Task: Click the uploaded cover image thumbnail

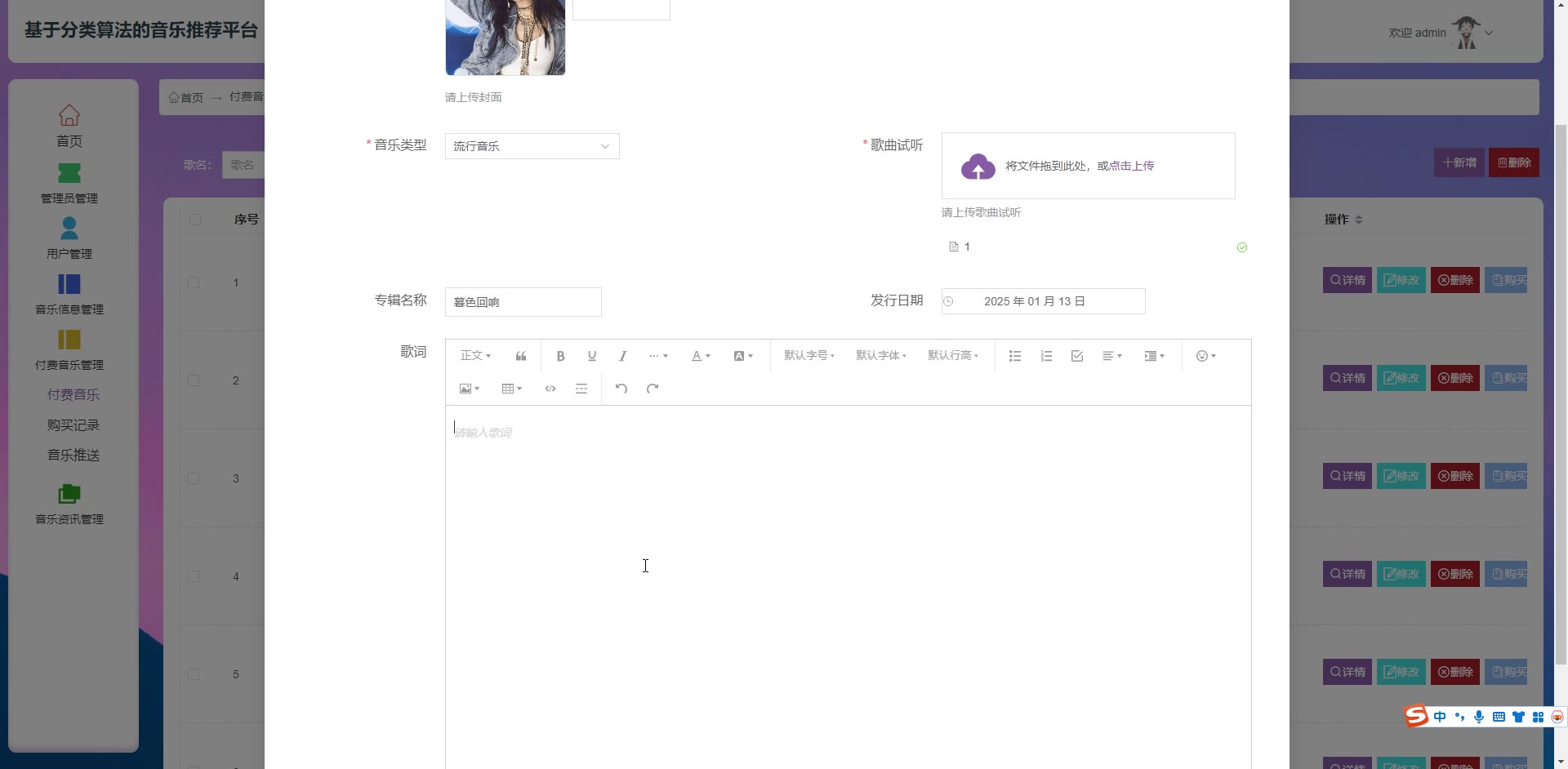Action: click(x=506, y=38)
